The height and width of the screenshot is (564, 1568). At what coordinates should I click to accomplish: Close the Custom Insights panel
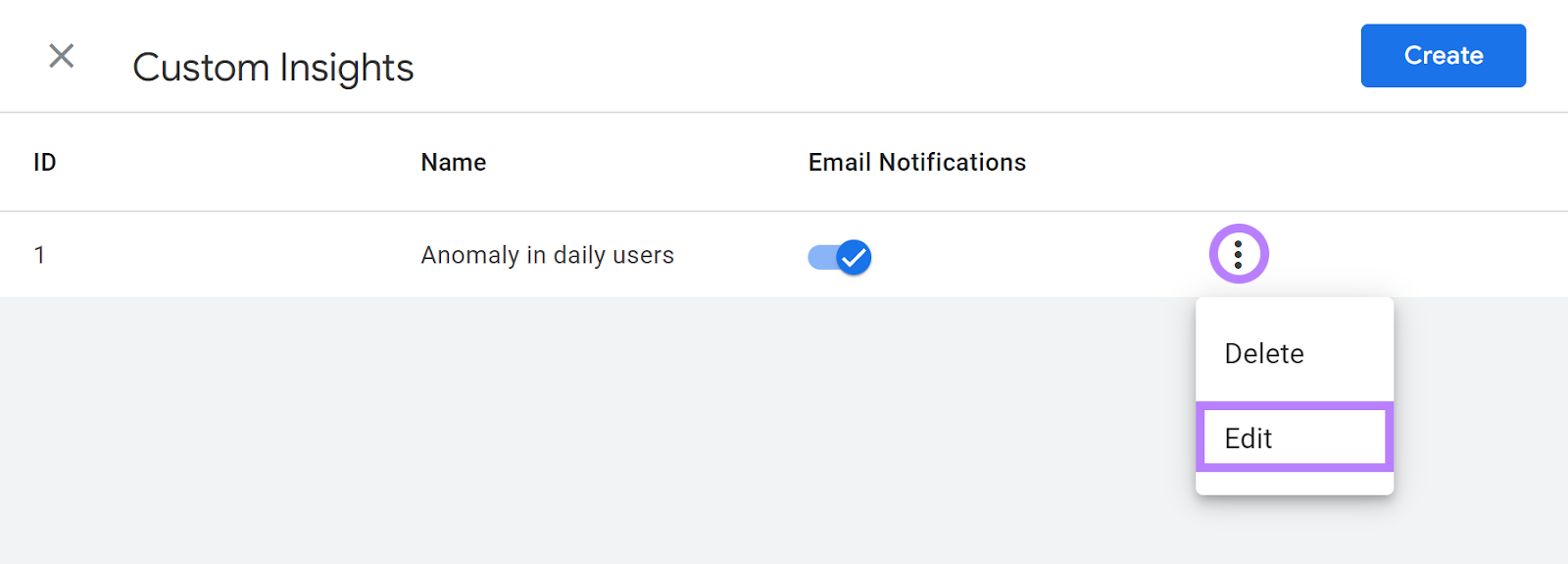(62, 56)
